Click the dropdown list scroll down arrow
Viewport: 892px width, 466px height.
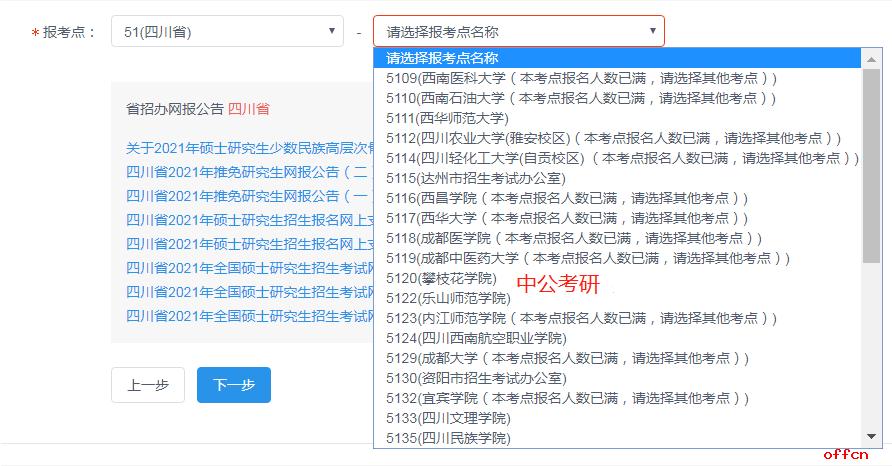(x=871, y=438)
